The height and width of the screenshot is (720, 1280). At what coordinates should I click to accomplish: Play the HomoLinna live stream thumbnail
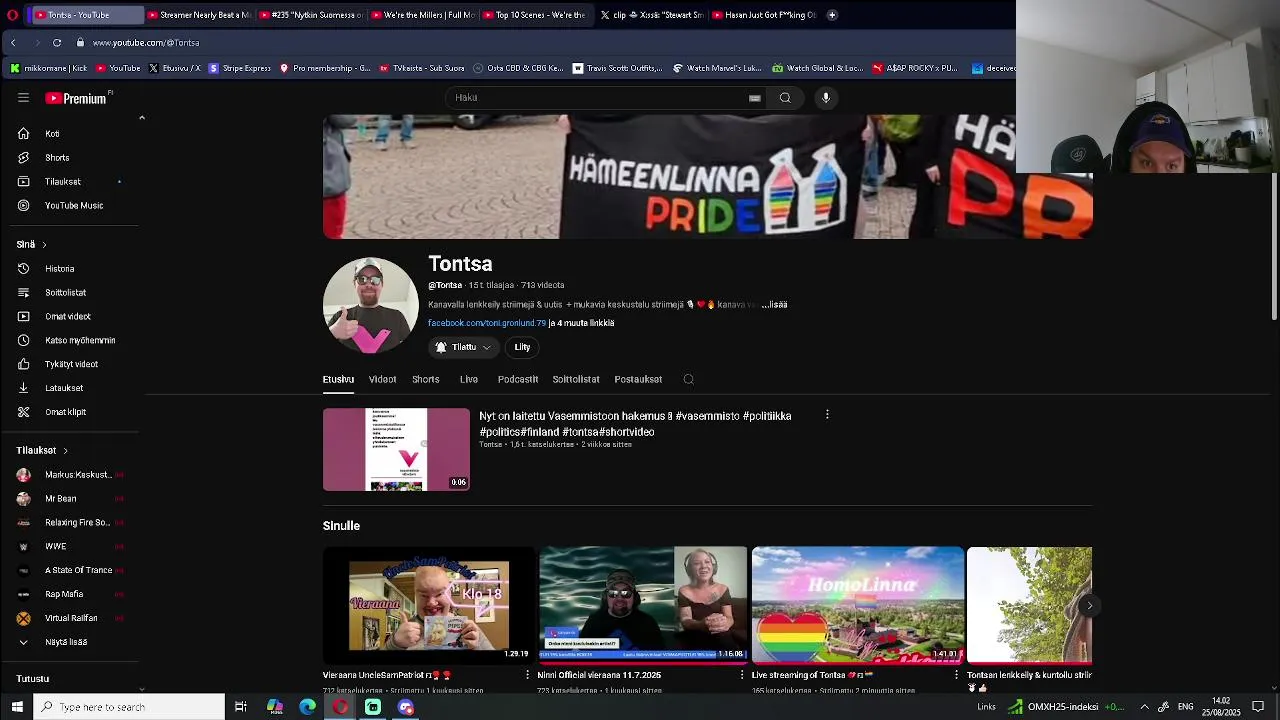coord(858,605)
